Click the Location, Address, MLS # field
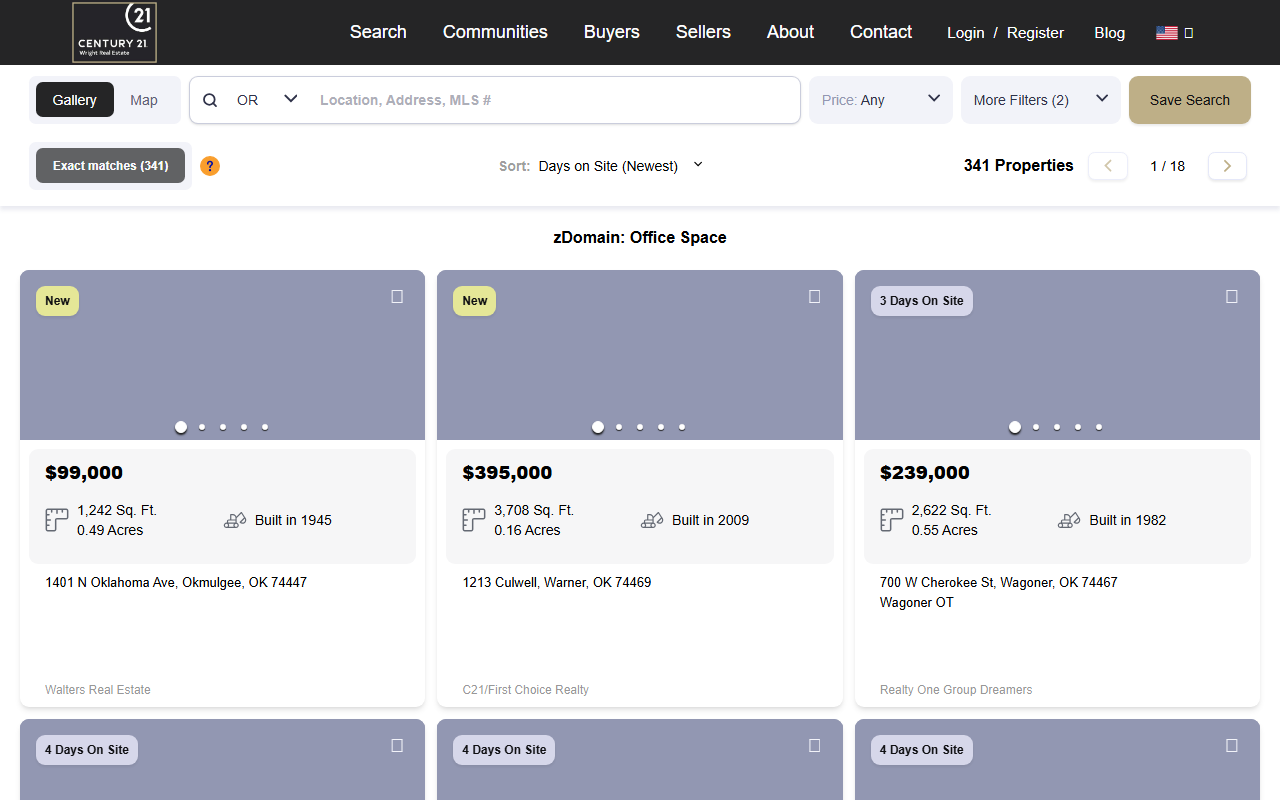Viewport: 1280px width, 800px height. point(555,100)
